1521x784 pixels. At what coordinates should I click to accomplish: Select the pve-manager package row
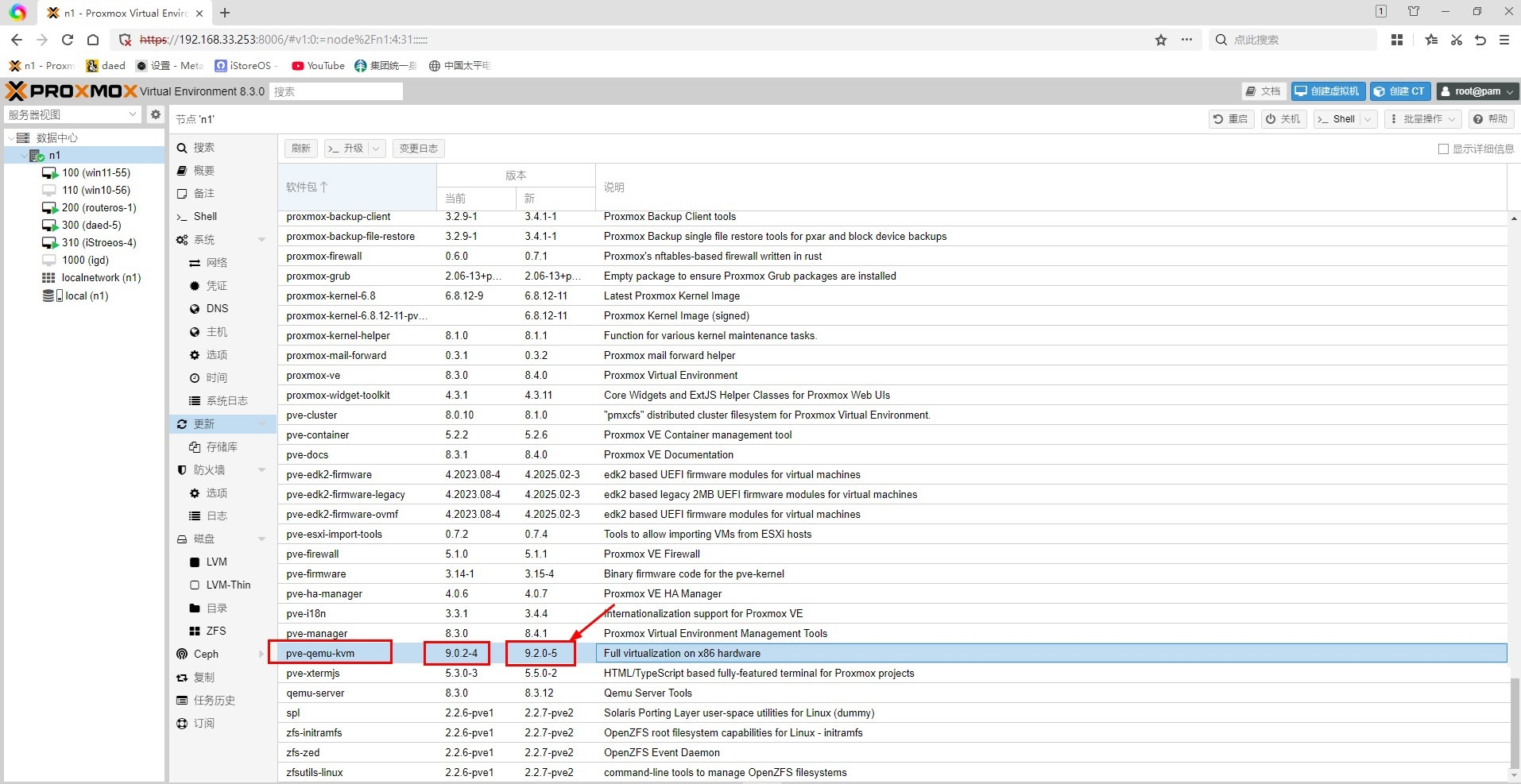[x=892, y=634]
